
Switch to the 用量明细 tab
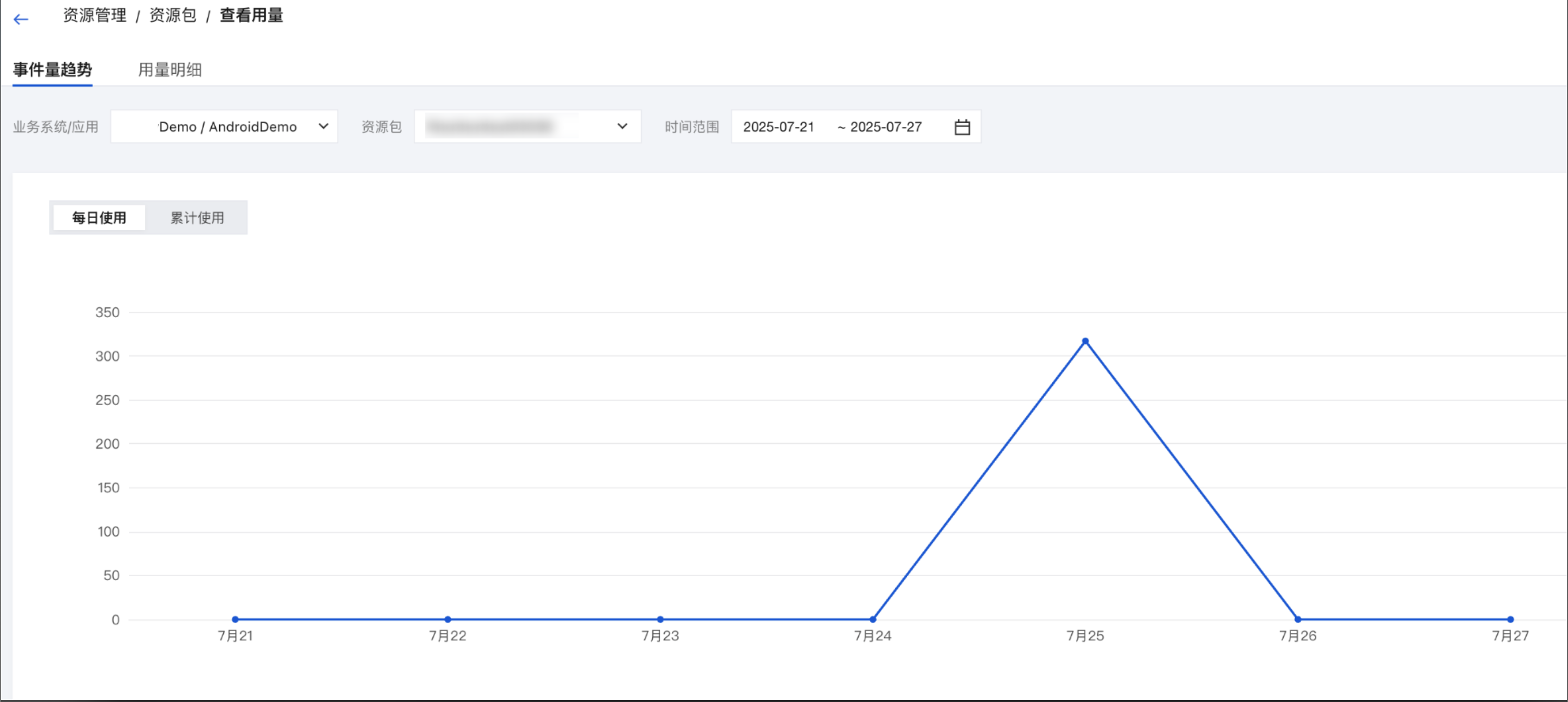click(x=169, y=70)
